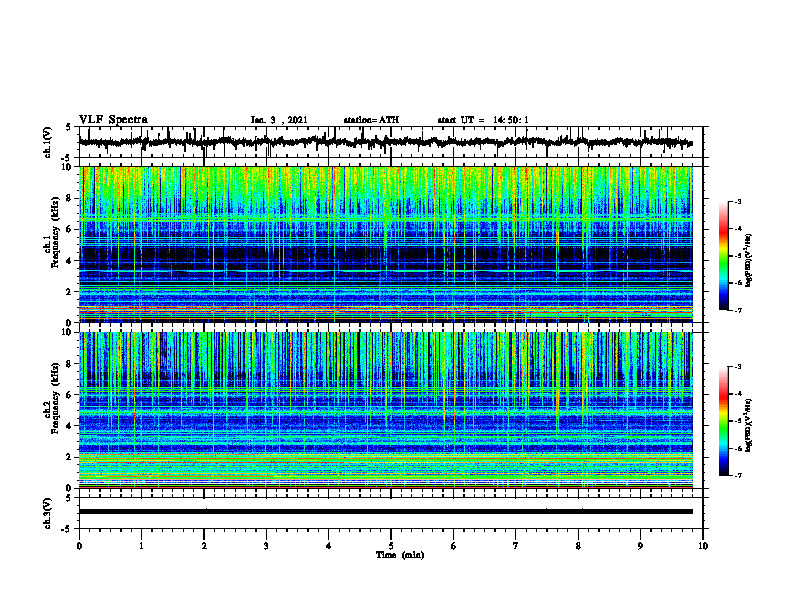Click the "6" time axis tick label

tap(454, 546)
